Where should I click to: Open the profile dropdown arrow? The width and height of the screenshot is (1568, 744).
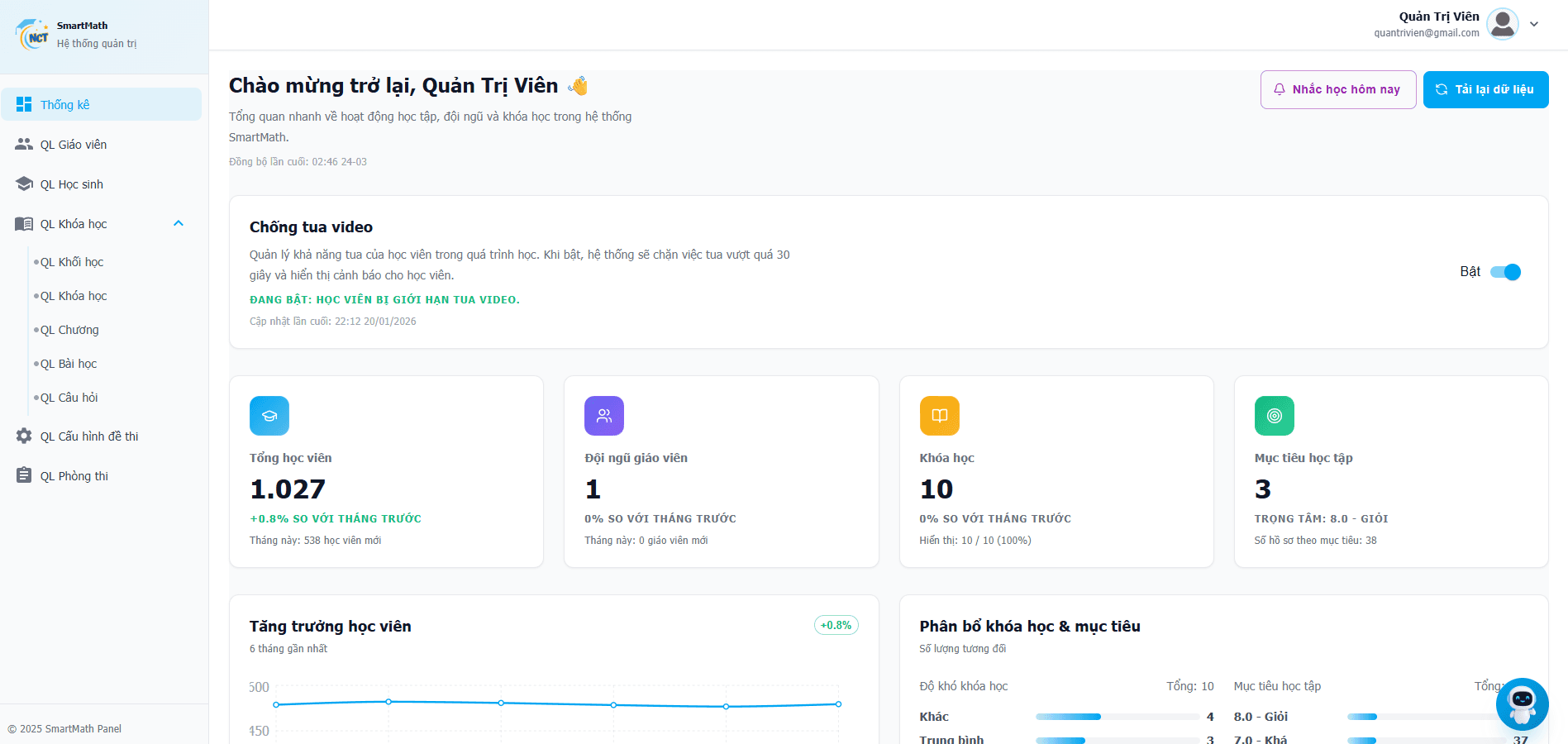point(1535,24)
